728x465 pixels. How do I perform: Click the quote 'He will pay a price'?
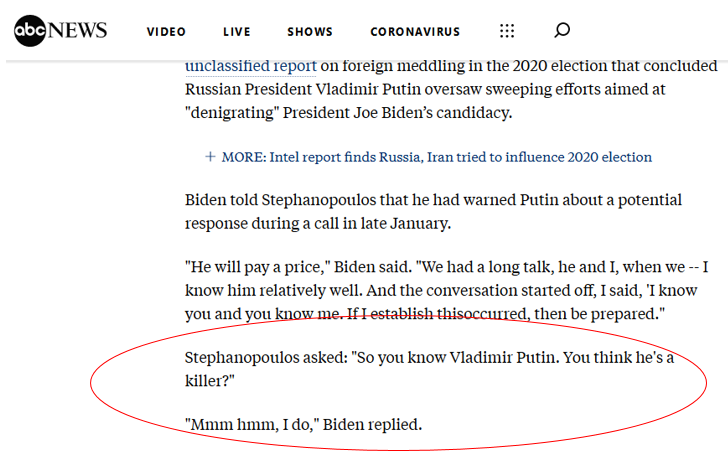[x=257, y=267]
